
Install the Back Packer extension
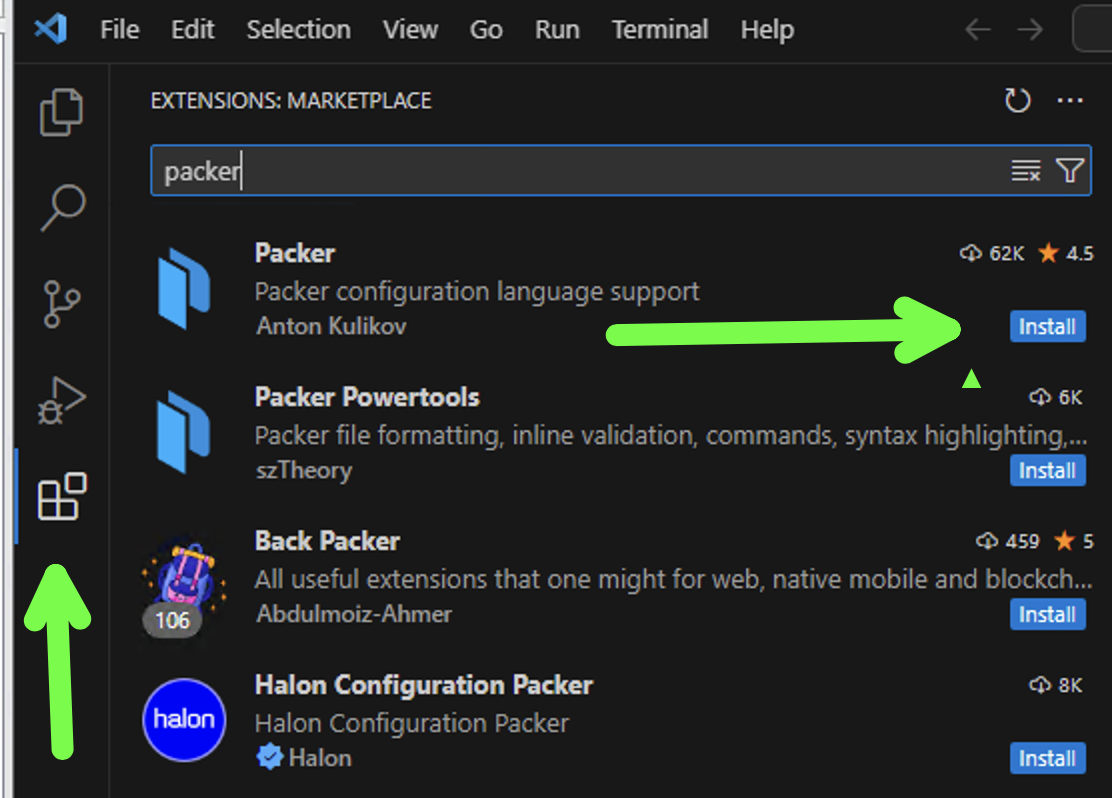1047,614
